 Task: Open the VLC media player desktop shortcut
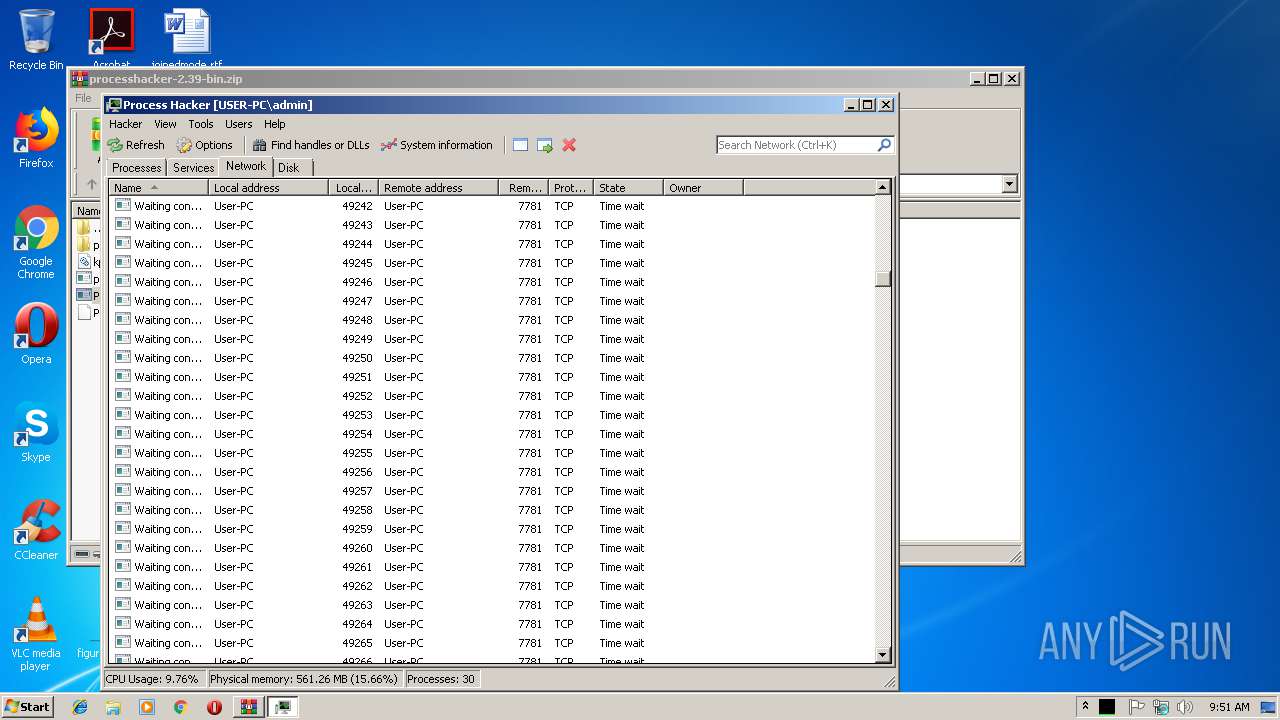[x=36, y=634]
